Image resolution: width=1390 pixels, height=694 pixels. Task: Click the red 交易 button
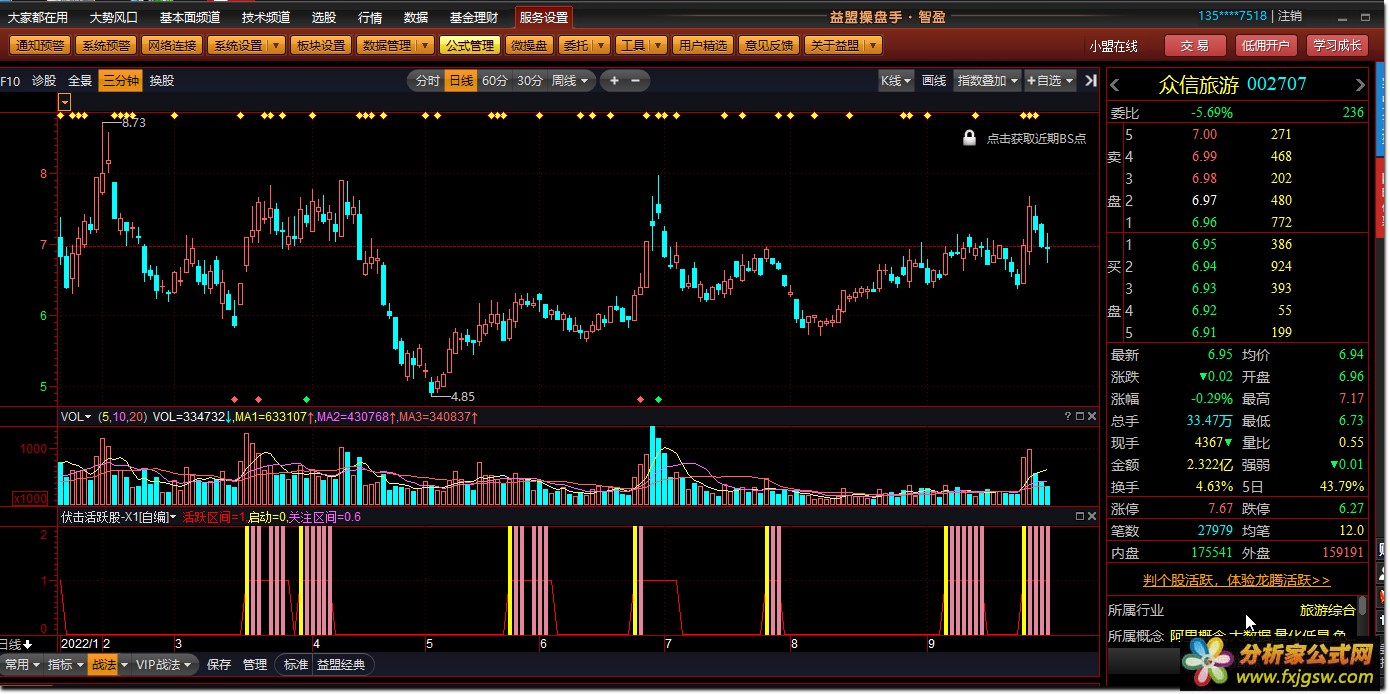(1195, 46)
